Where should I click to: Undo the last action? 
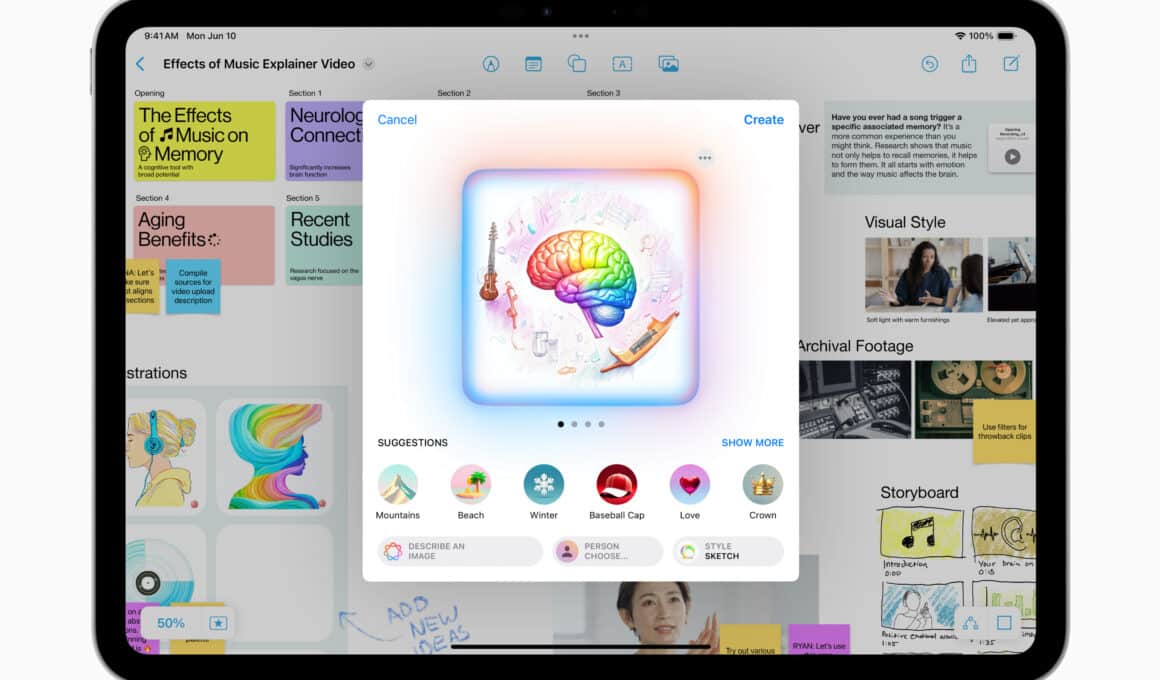pyautogui.click(x=930, y=64)
